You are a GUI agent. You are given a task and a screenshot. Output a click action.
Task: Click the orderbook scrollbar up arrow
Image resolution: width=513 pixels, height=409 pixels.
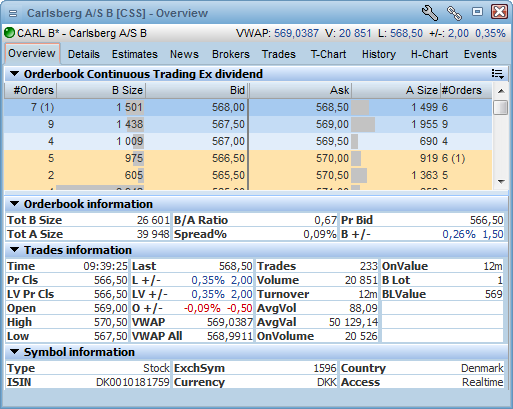[501, 91]
